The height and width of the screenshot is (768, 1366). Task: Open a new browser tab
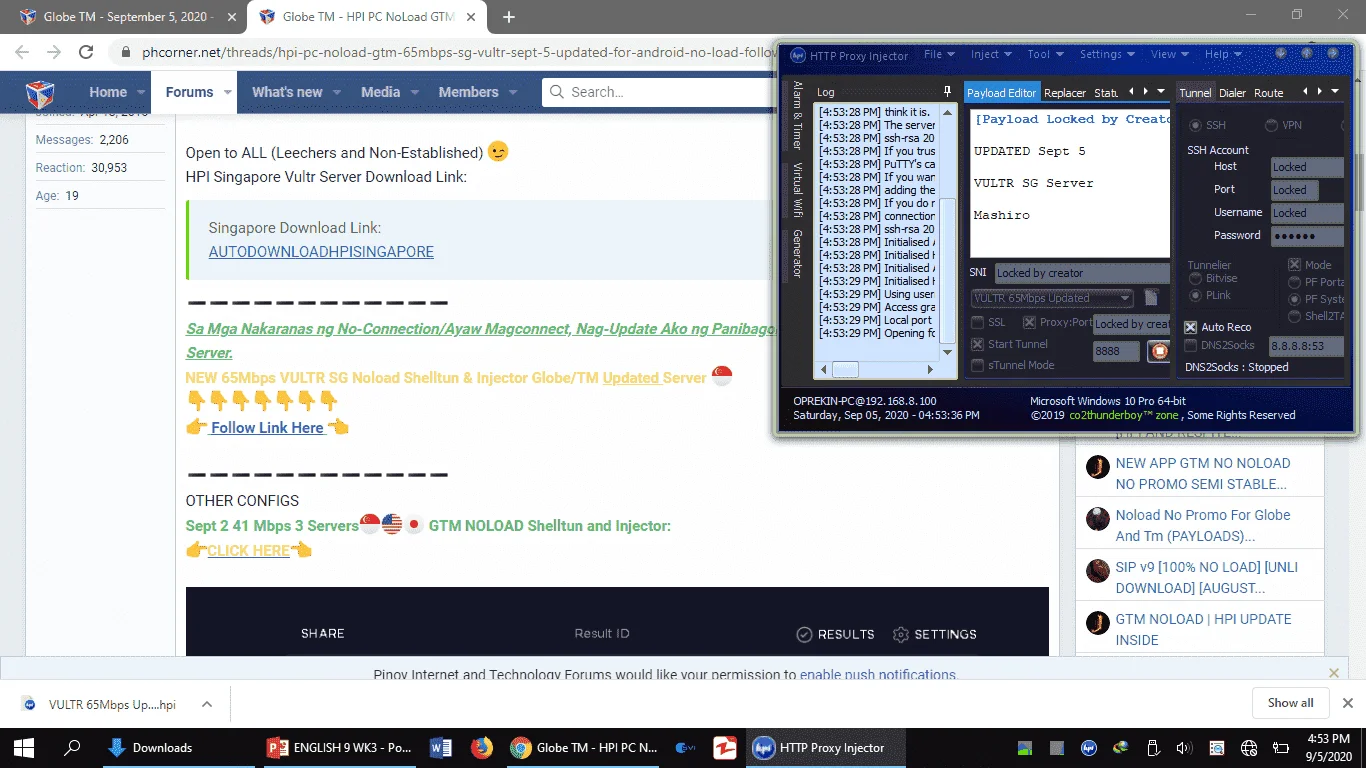click(509, 17)
